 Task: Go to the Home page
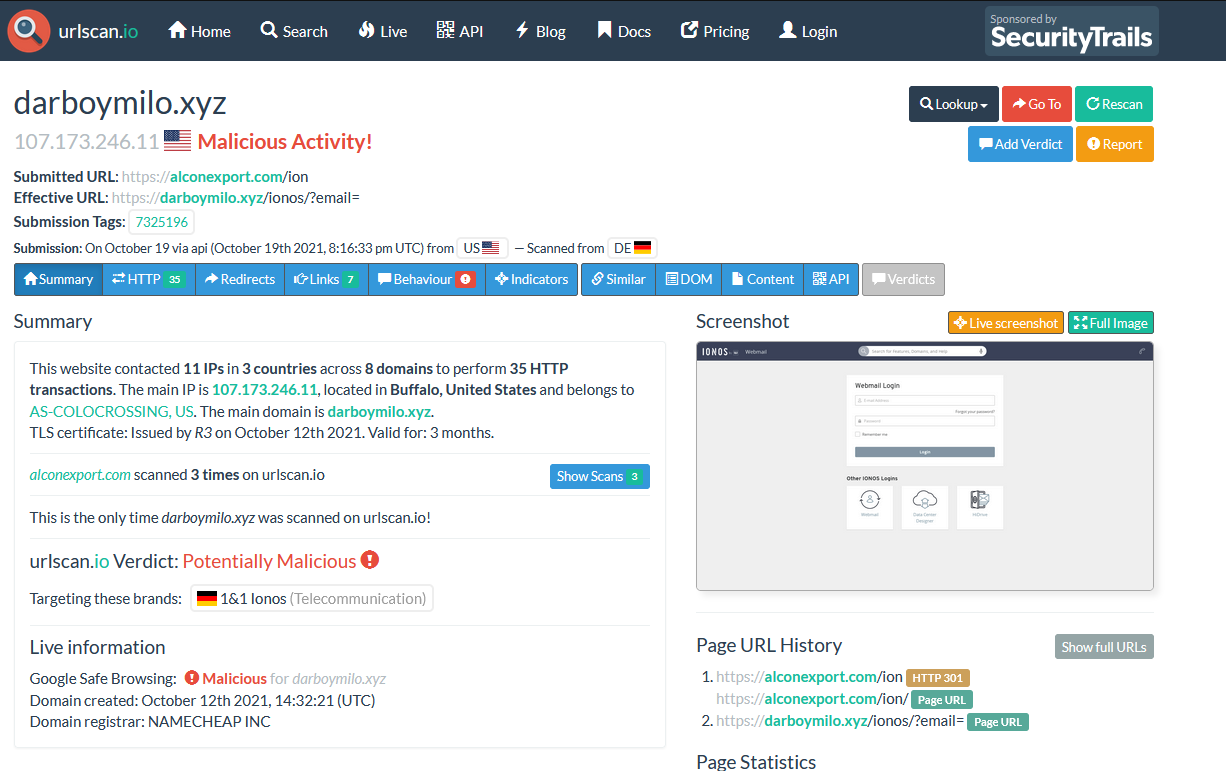pos(199,31)
